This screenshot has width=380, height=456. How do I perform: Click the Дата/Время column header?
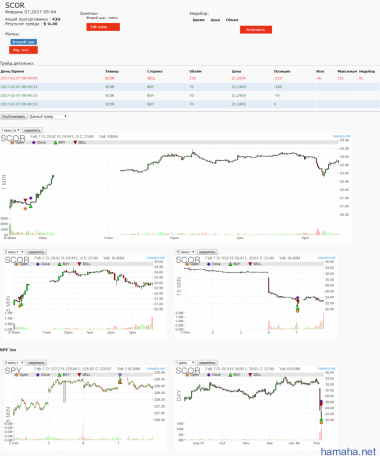(12, 71)
